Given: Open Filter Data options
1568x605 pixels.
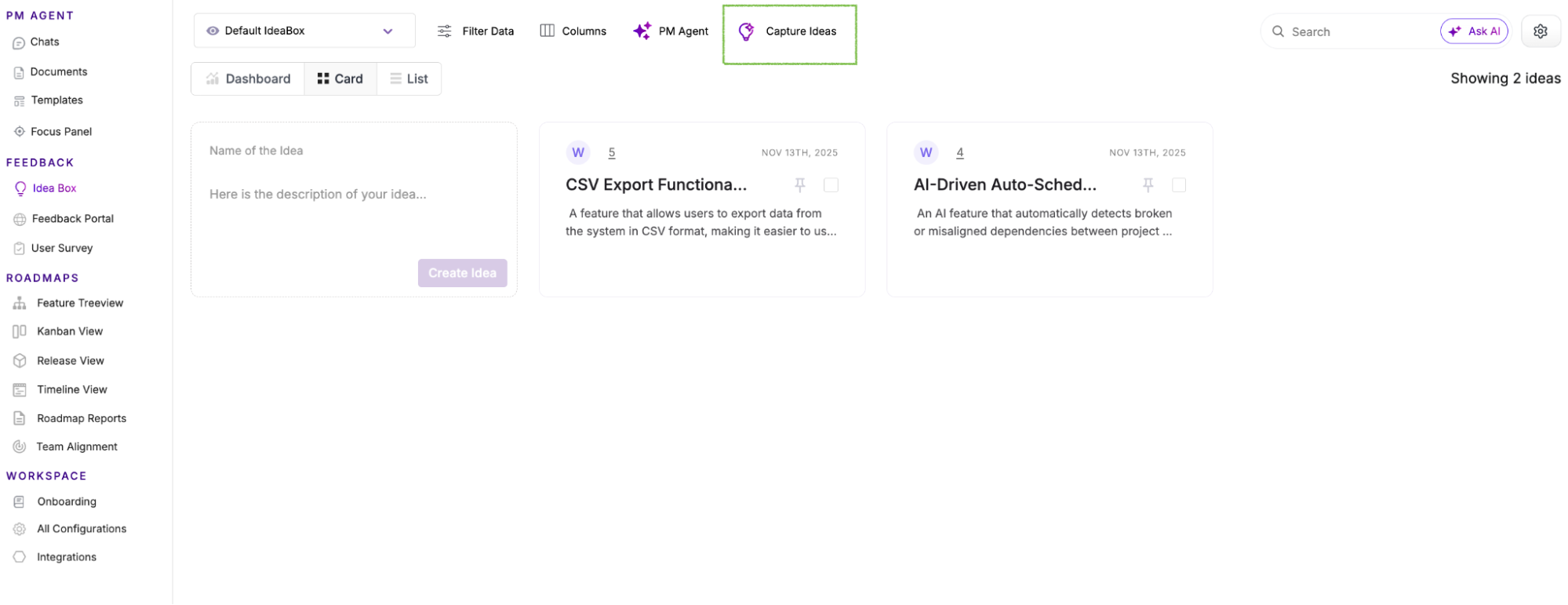Looking at the screenshot, I should 475,31.
